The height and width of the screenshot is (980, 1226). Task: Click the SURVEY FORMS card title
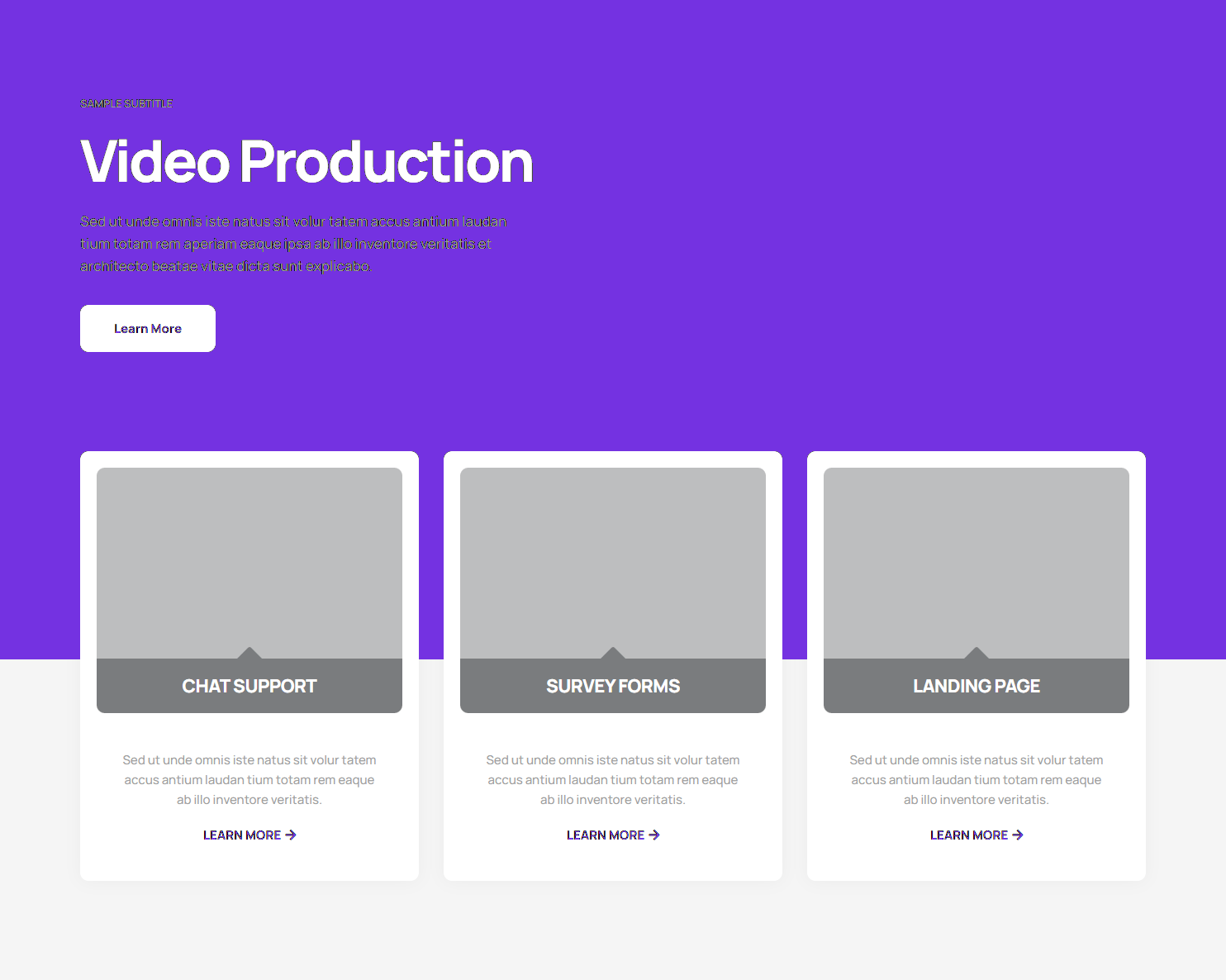point(613,686)
